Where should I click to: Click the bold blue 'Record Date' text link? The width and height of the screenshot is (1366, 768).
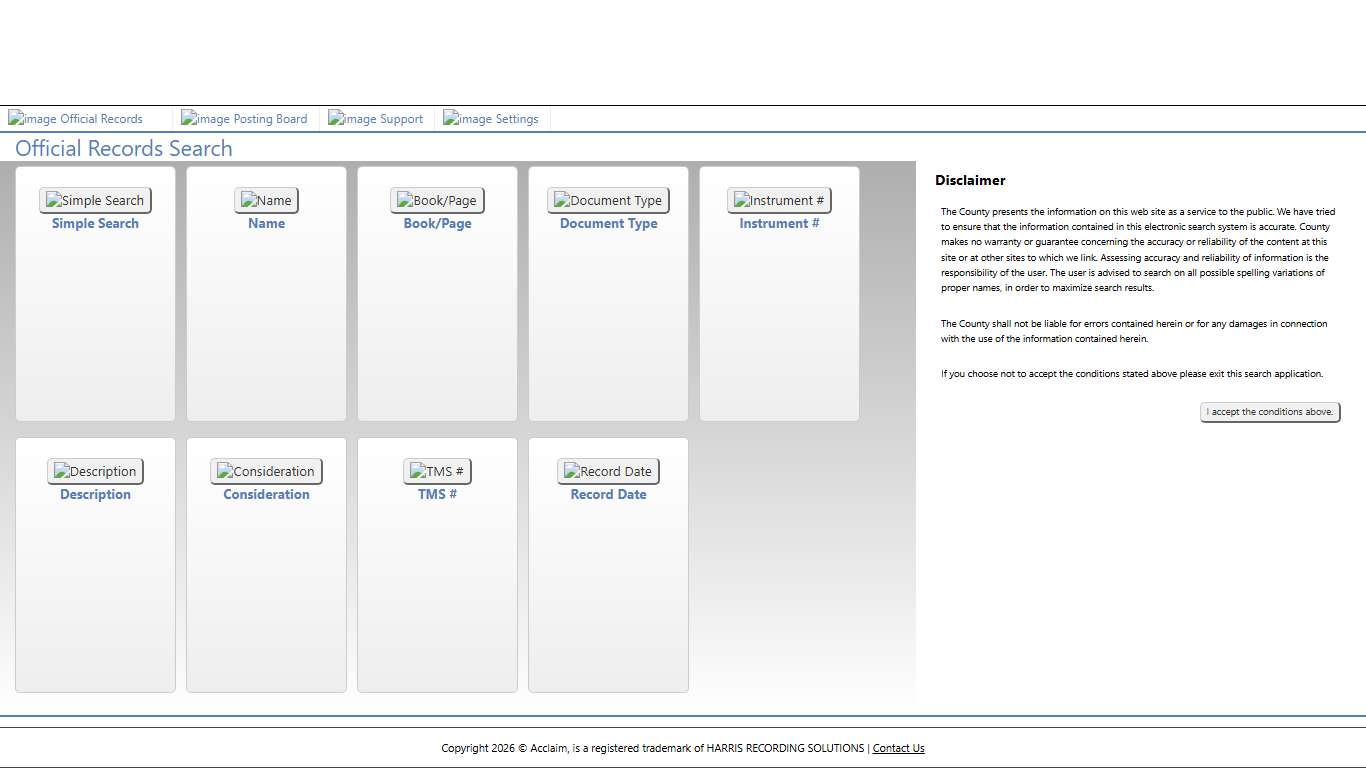(608, 495)
